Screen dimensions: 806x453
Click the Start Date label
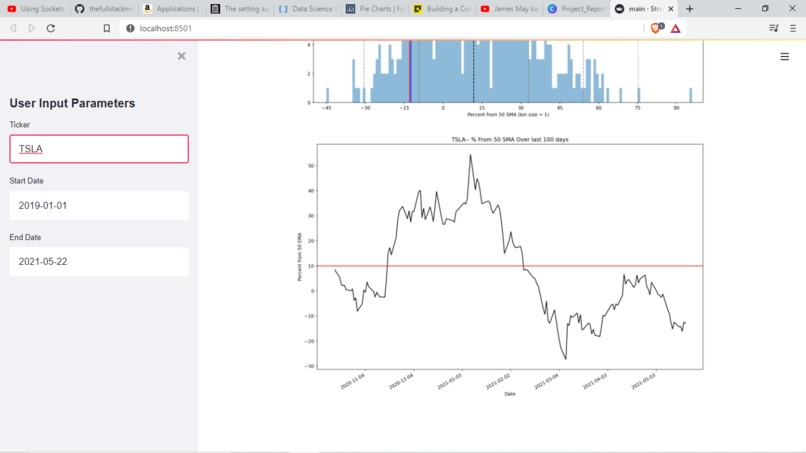point(26,181)
